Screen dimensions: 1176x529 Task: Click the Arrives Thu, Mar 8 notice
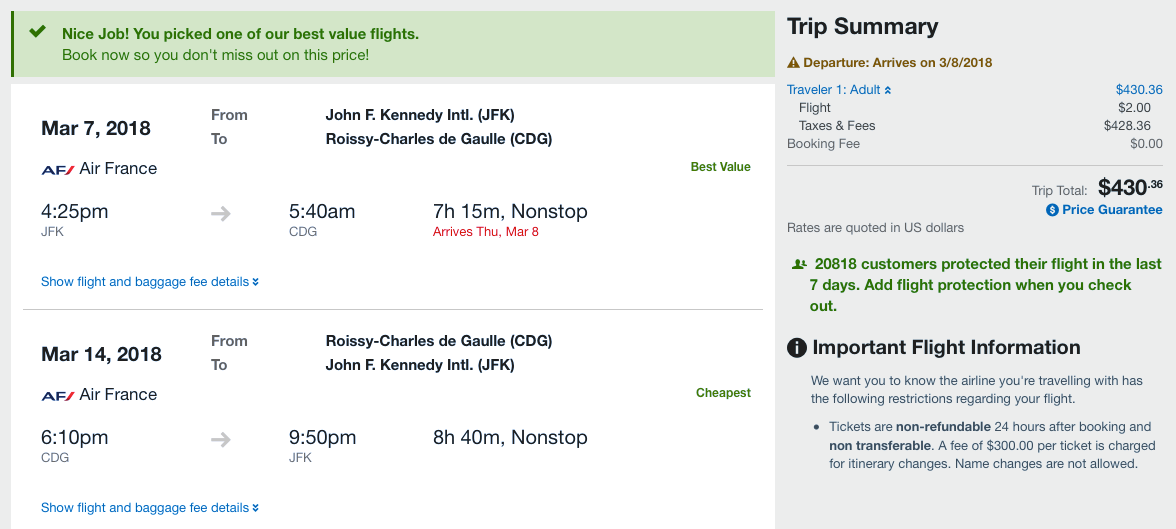pyautogui.click(x=485, y=232)
